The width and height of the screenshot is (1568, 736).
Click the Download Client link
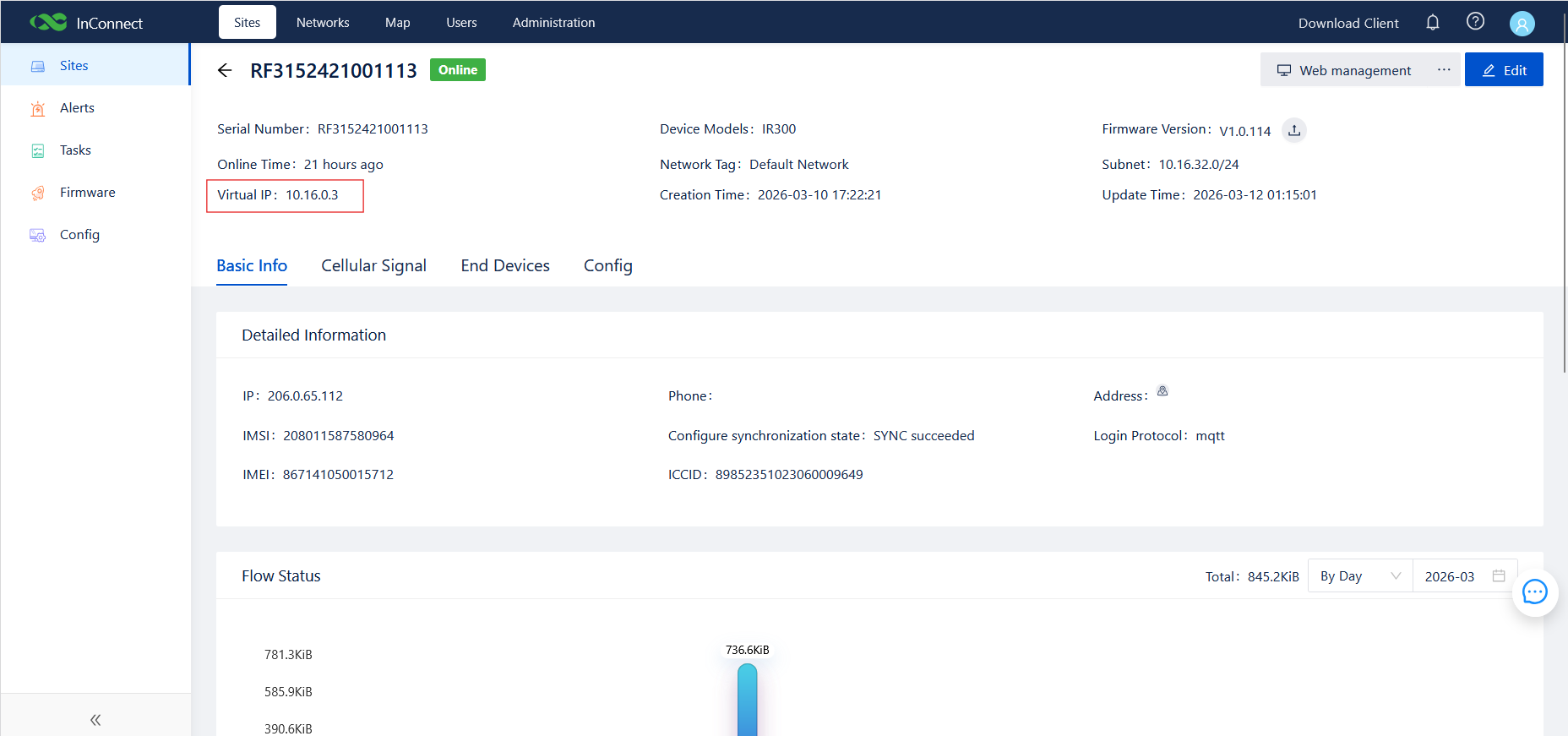point(1348,24)
